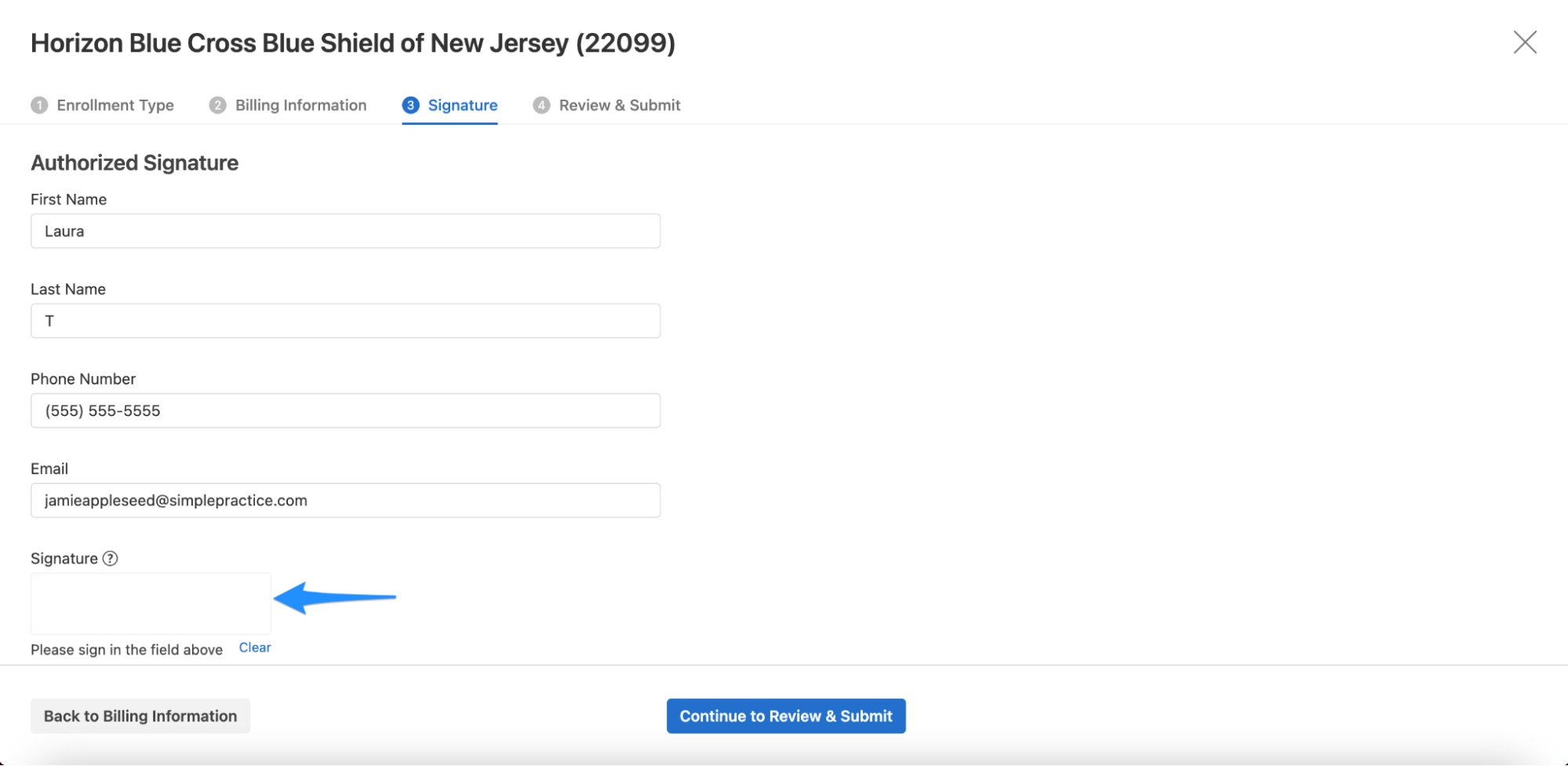The height and width of the screenshot is (766, 1568).
Task: Click Continue to Review & Submit
Action: [x=785, y=715]
